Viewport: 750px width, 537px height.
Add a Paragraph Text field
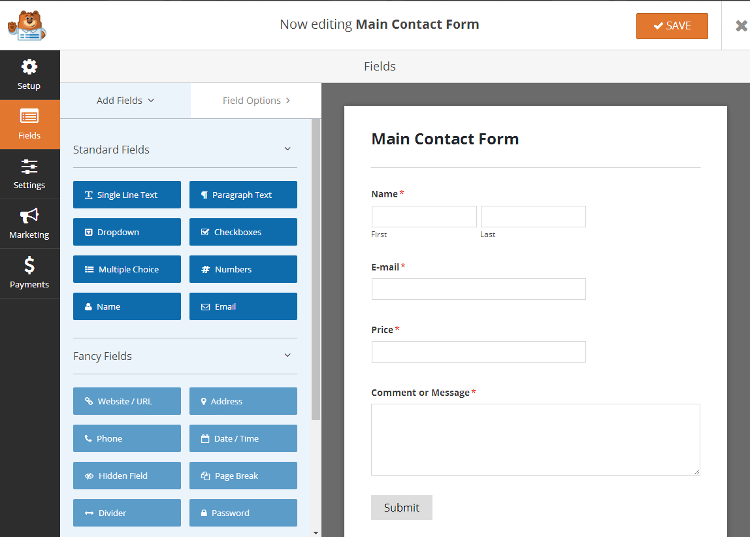tap(243, 195)
